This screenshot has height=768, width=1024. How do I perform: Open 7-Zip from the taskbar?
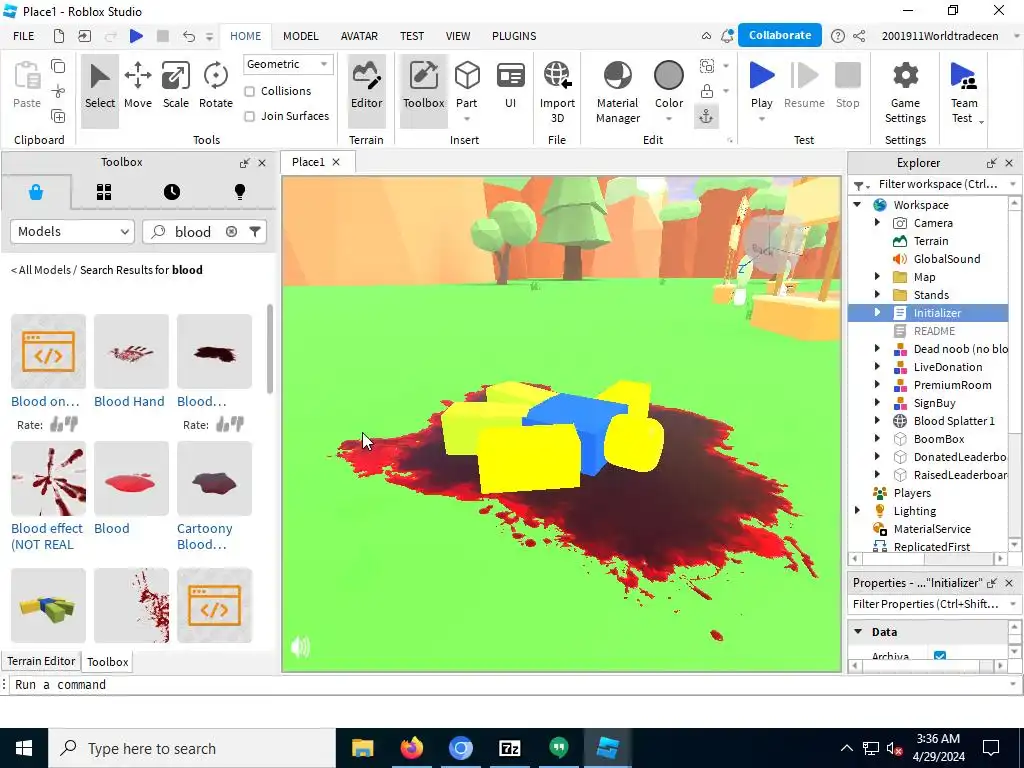[509, 748]
